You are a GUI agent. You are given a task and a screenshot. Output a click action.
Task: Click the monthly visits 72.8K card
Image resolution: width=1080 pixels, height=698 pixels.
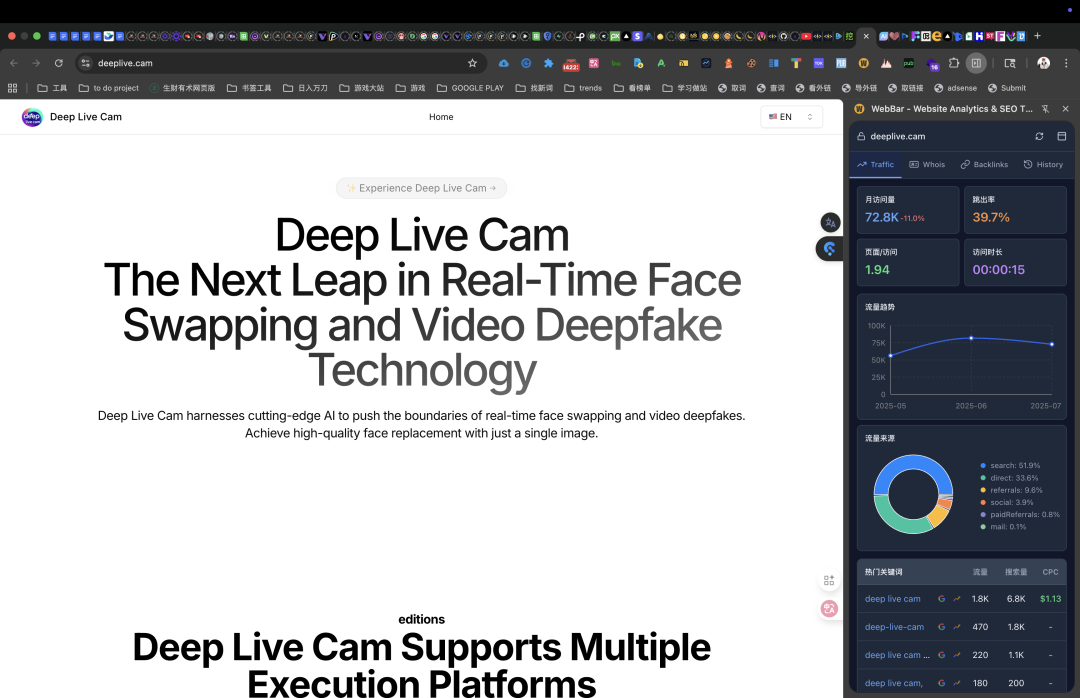908,210
